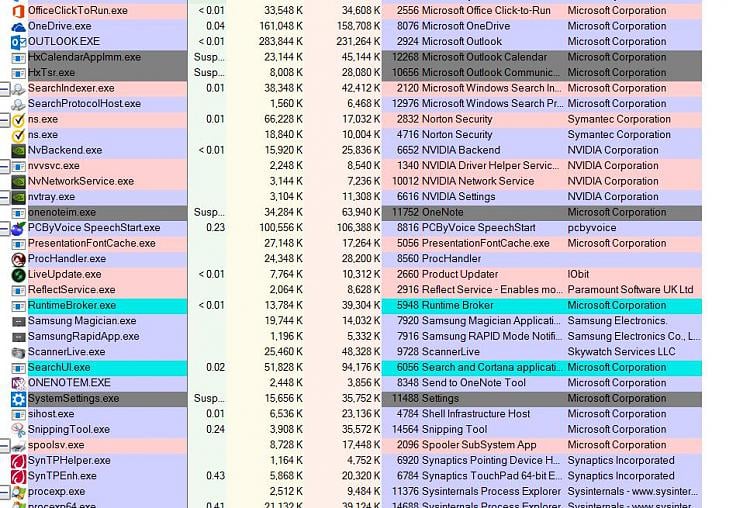
Task: Click the private bytes value '283,844 K'
Action: [x=281, y=42]
